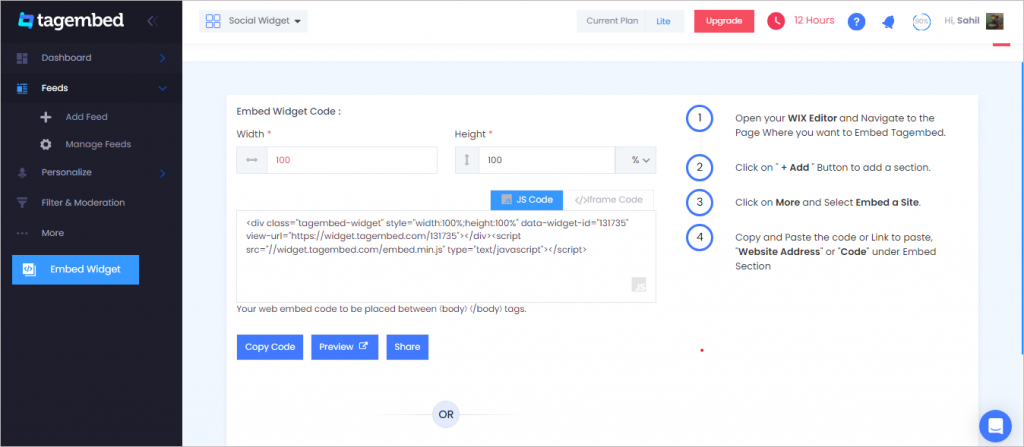The width and height of the screenshot is (1024, 447).
Task: Click the Height input field
Action: pos(547,160)
